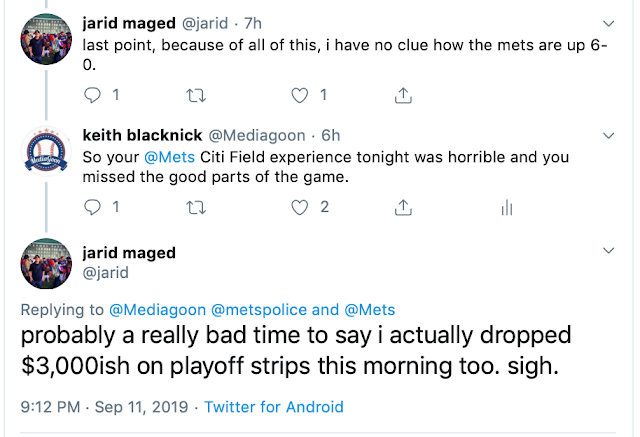
Task: Share keith blacknick's tweet
Action: [x=403, y=208]
